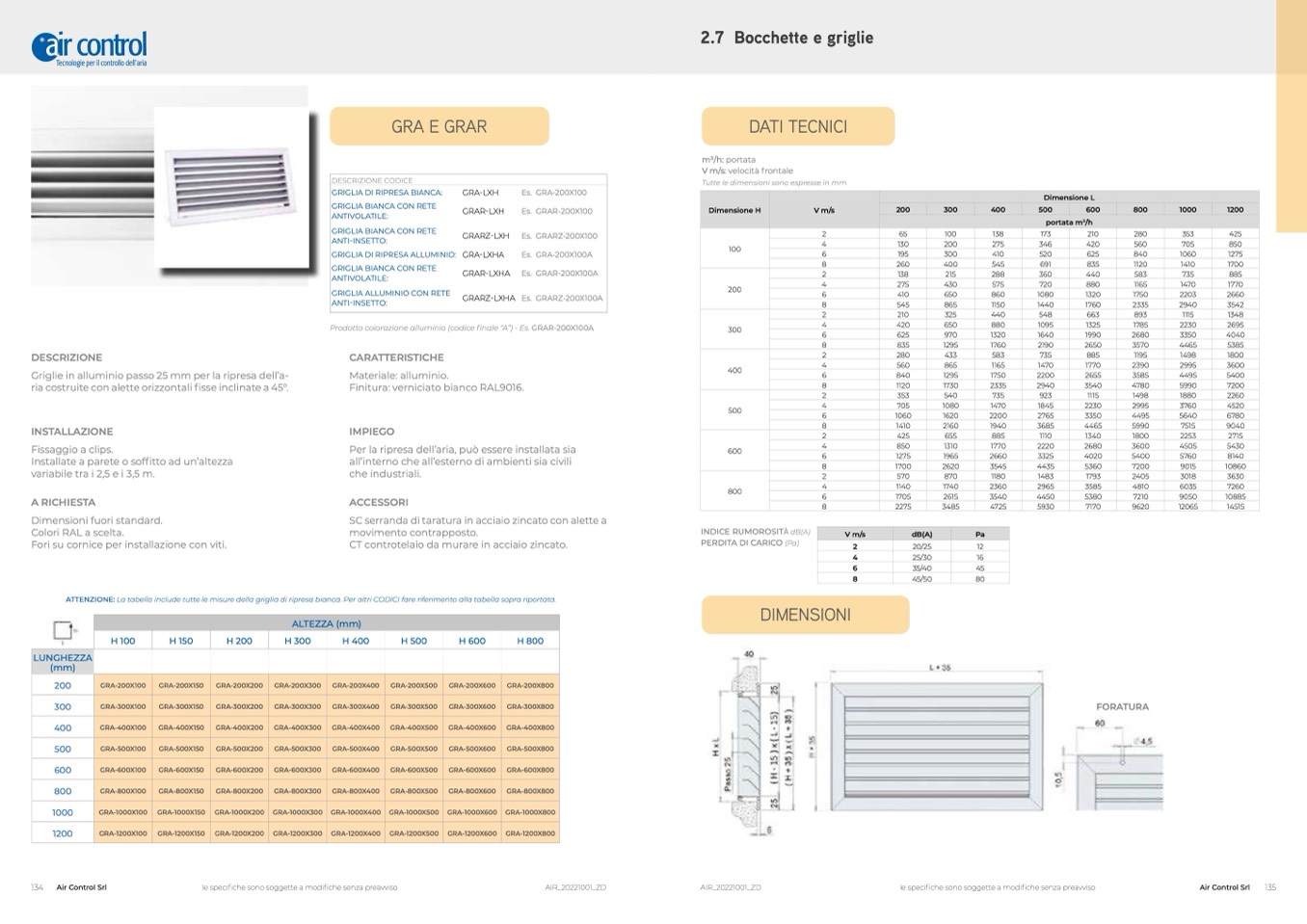Select the GRA E GRAR heading banner
This screenshot has width=1307, height=924.
tap(439, 126)
